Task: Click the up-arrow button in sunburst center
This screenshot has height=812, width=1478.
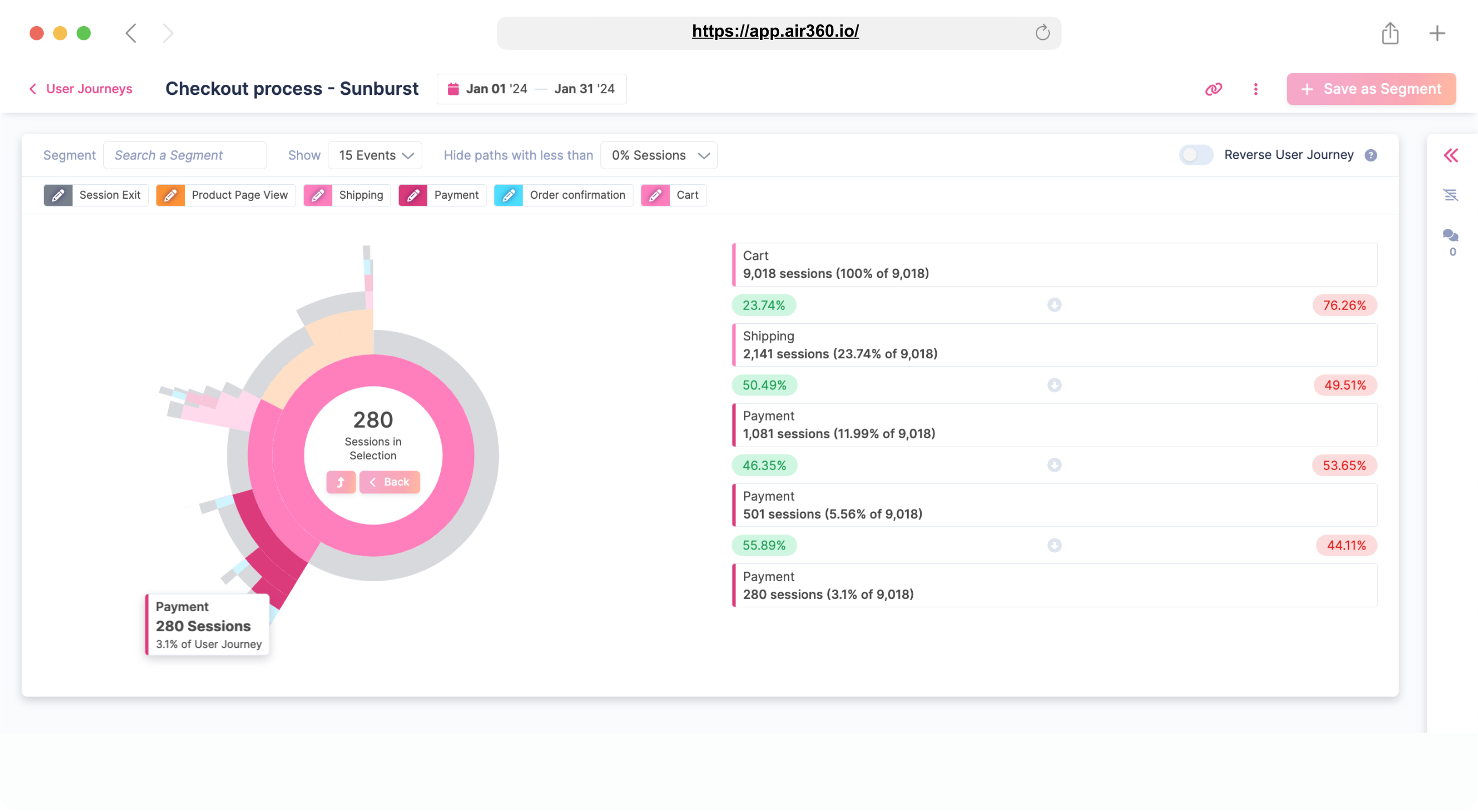Action: click(341, 482)
